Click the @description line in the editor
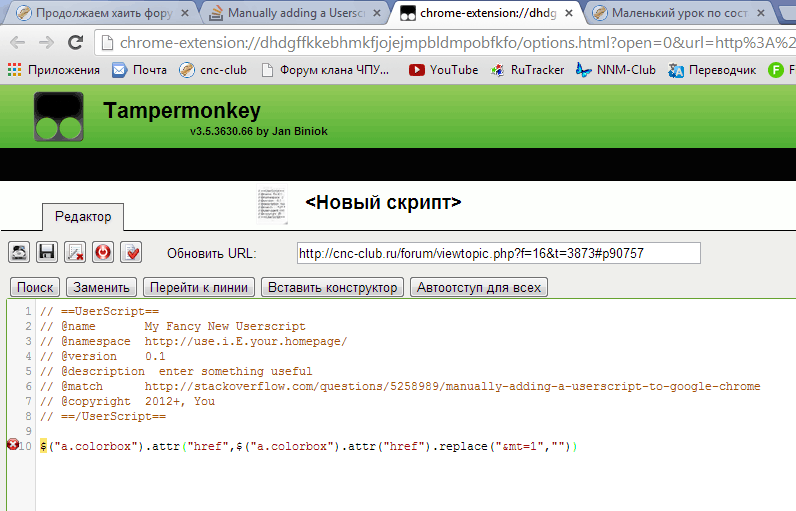Viewport: 796px width, 511px height. [176, 371]
